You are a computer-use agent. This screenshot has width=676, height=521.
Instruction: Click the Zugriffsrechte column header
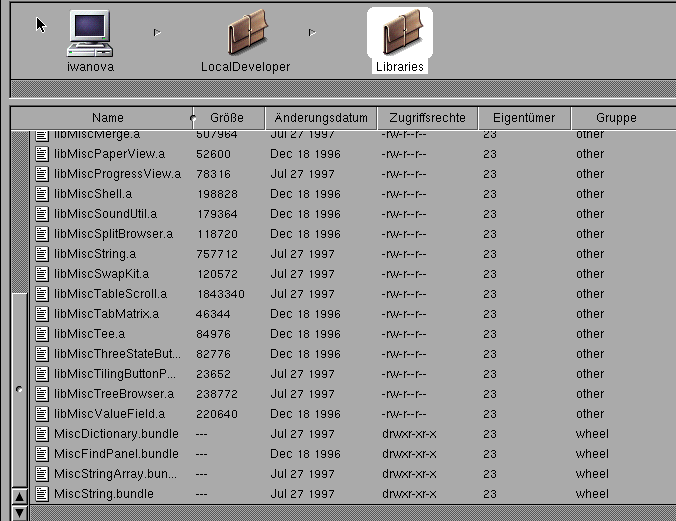[427, 118]
